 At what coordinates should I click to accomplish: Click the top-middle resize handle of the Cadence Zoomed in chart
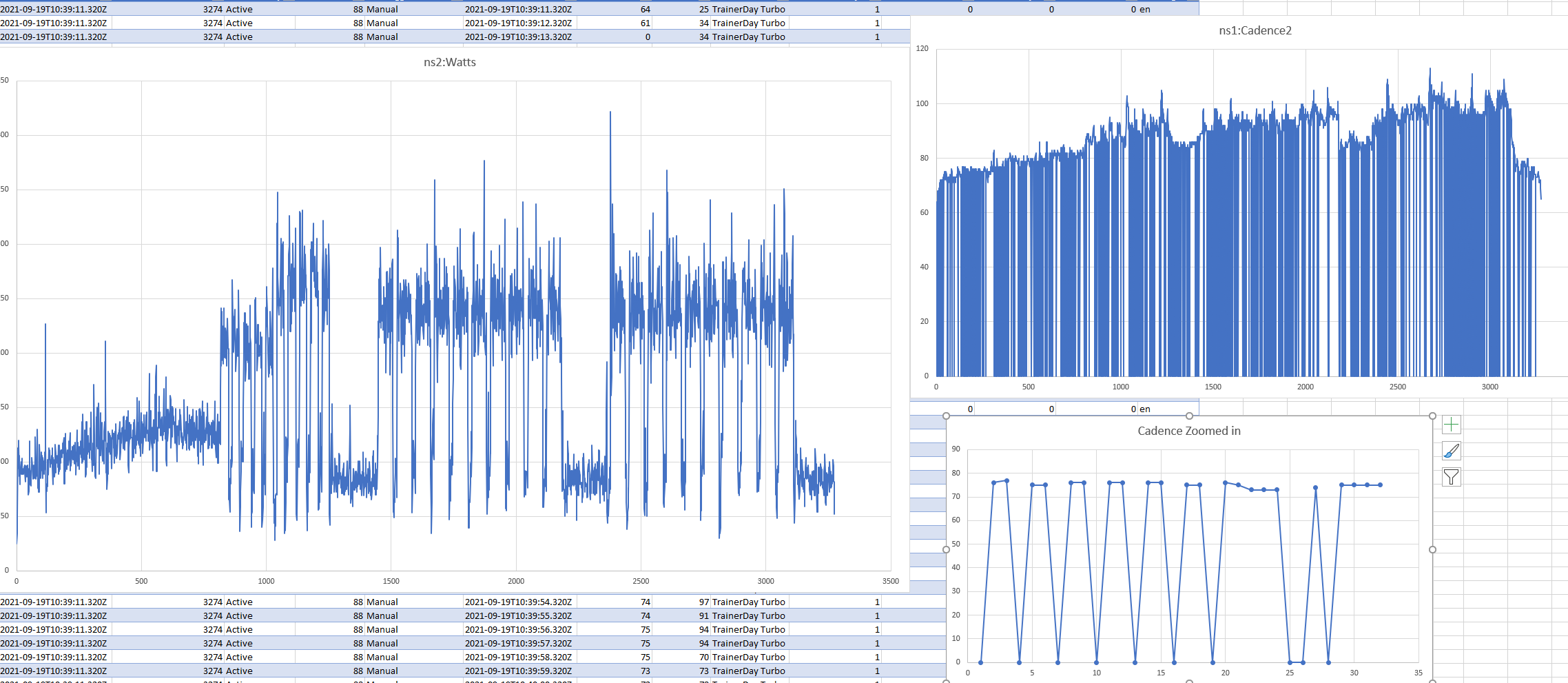(1189, 416)
